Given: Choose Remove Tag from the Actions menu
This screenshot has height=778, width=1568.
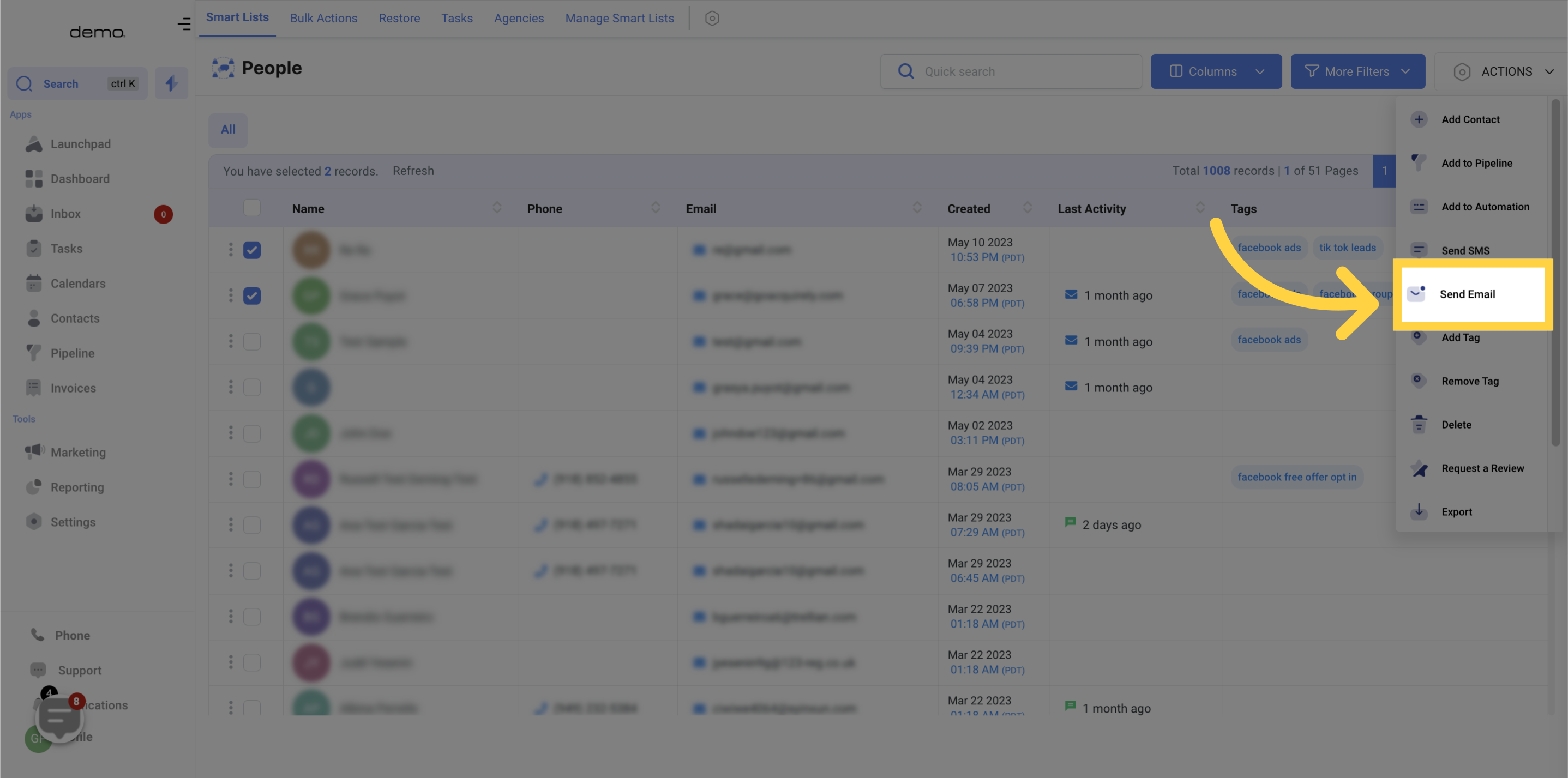Looking at the screenshot, I should click(x=1470, y=382).
